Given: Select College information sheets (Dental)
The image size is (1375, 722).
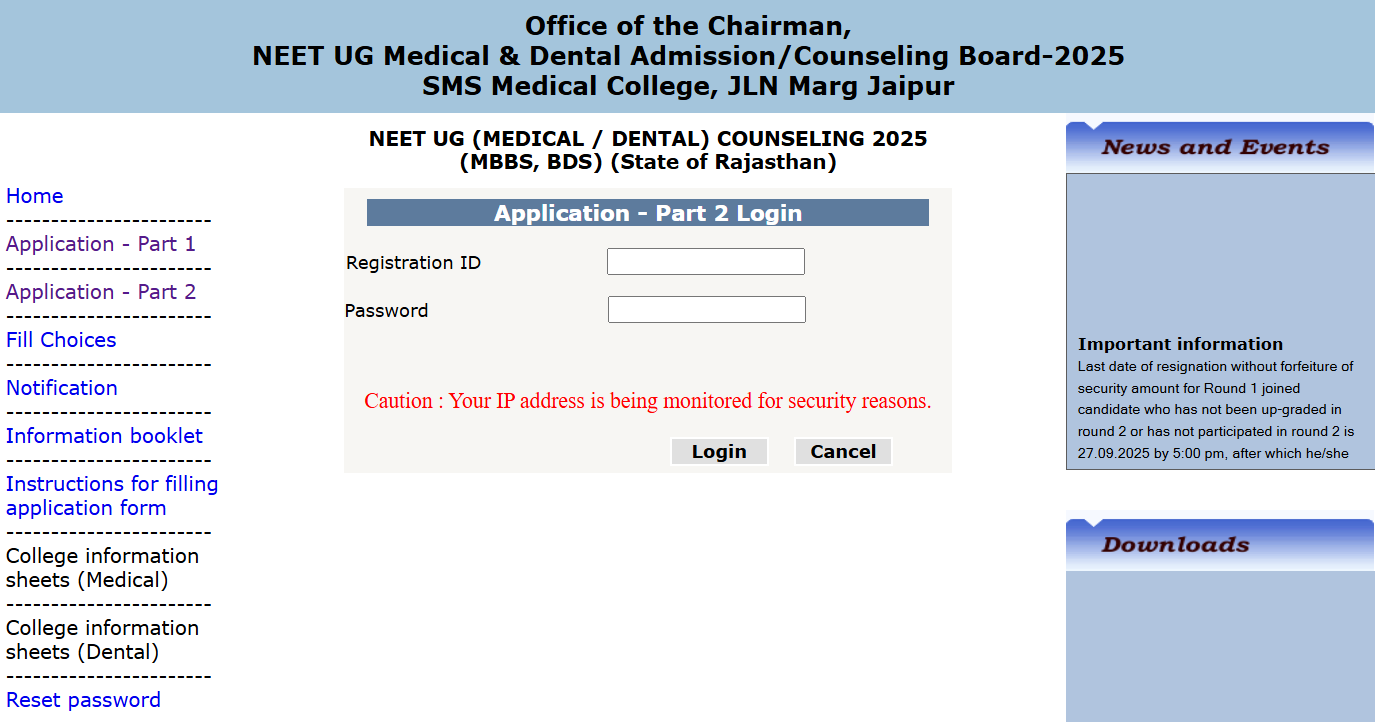Looking at the screenshot, I should pyautogui.click(x=102, y=640).
